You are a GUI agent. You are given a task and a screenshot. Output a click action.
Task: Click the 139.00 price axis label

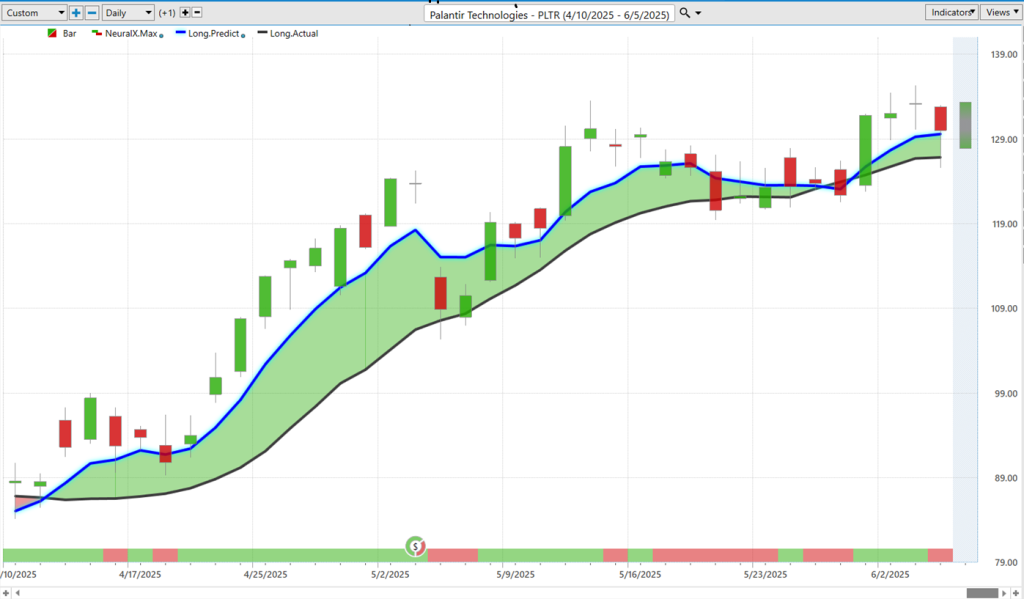(1004, 54)
